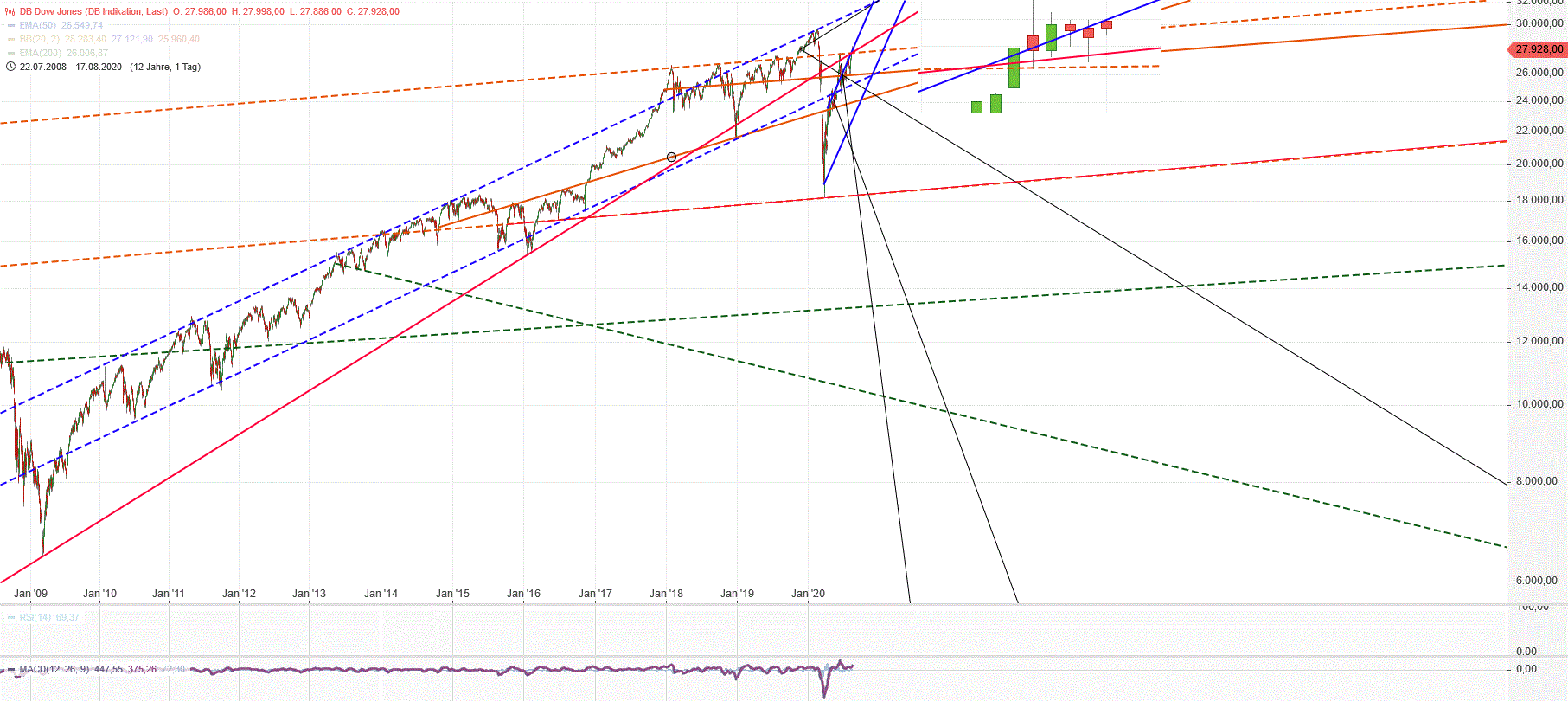Click the current price tag 27.928,00
This screenshot has width=1568, height=701.
coord(1539,48)
